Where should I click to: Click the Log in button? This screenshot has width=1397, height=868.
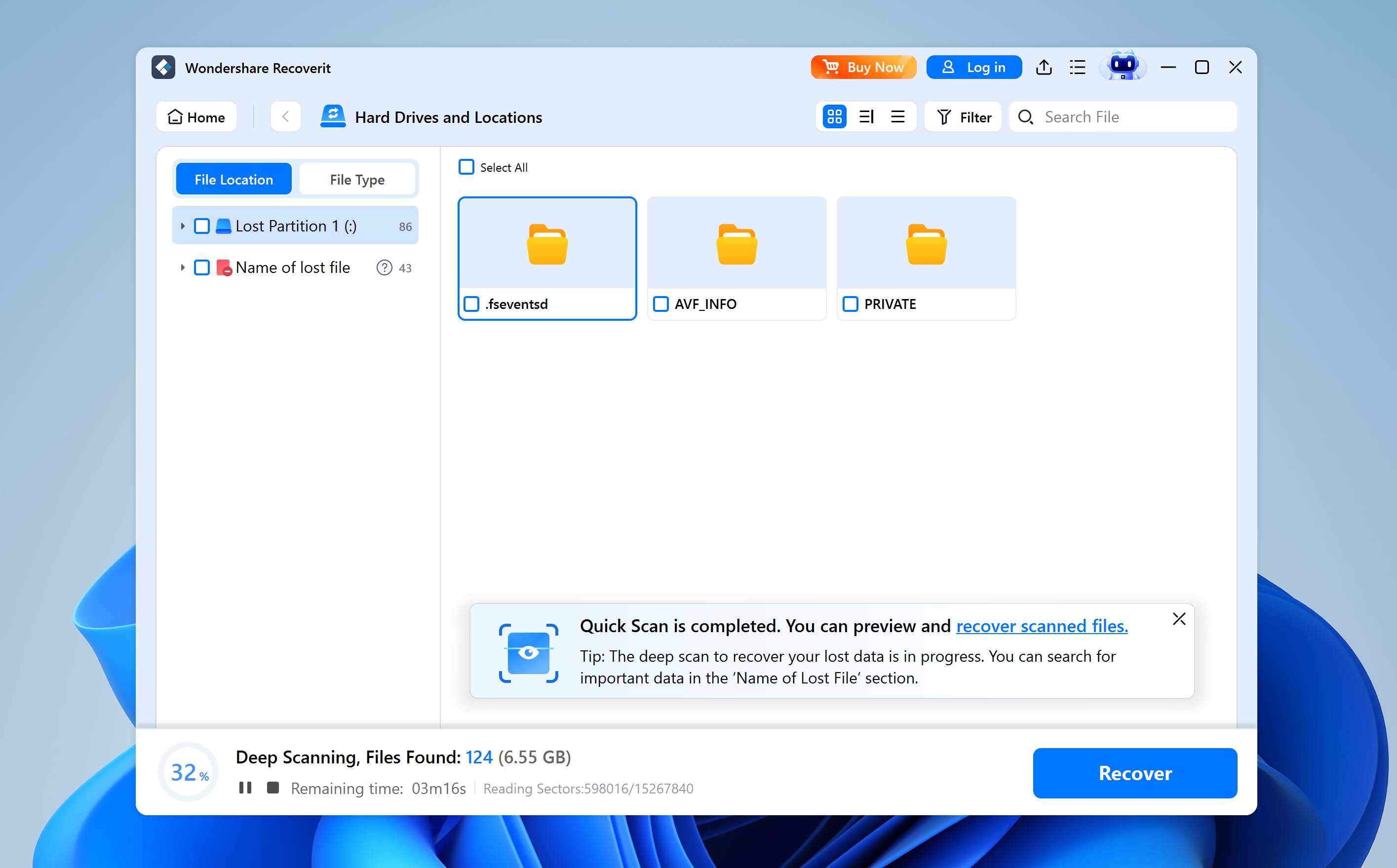tap(974, 67)
